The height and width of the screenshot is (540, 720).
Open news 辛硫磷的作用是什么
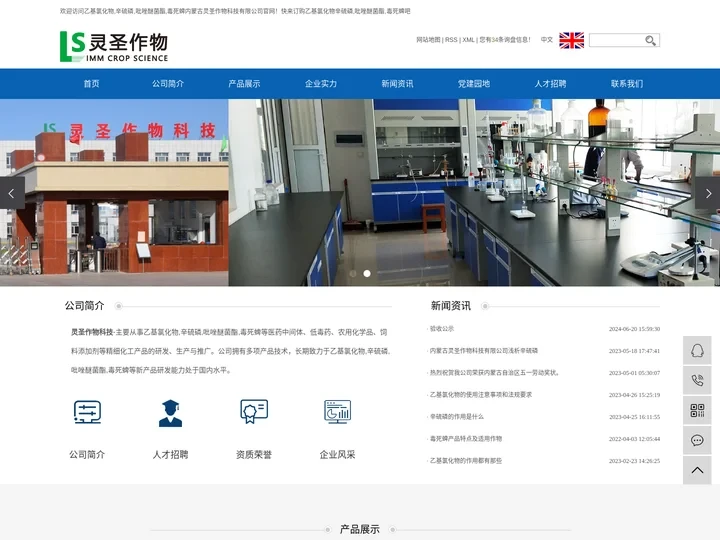point(456,417)
